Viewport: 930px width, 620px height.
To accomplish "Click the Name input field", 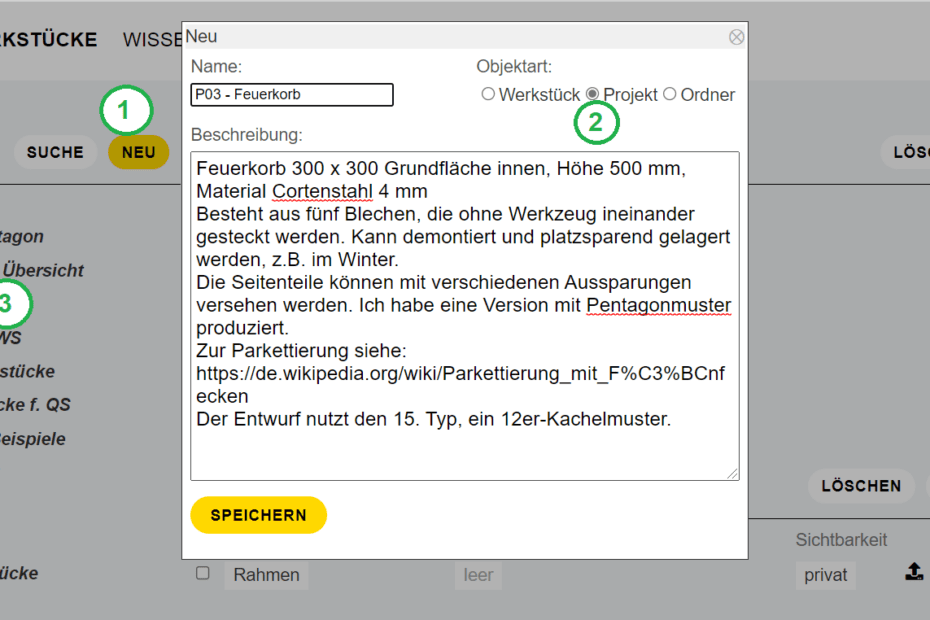I will (292, 95).
